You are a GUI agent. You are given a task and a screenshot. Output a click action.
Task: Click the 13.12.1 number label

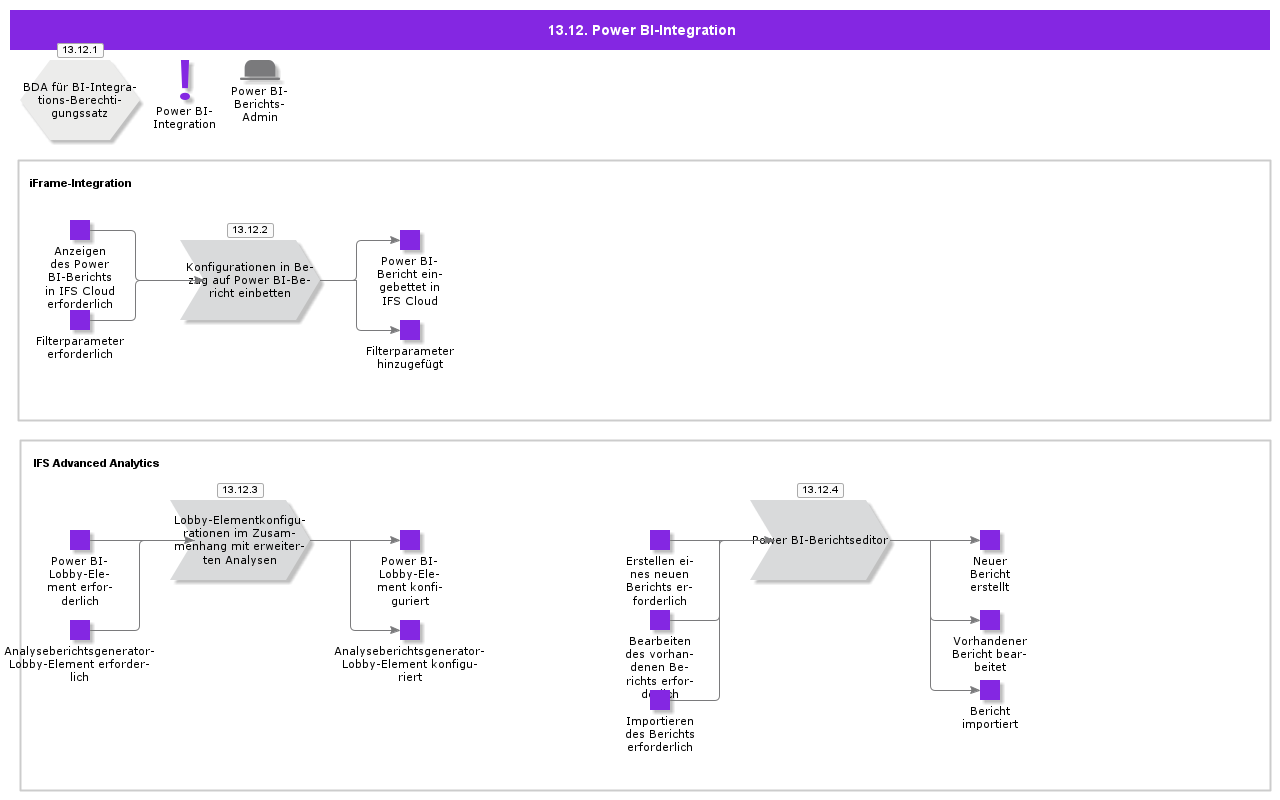[80, 50]
